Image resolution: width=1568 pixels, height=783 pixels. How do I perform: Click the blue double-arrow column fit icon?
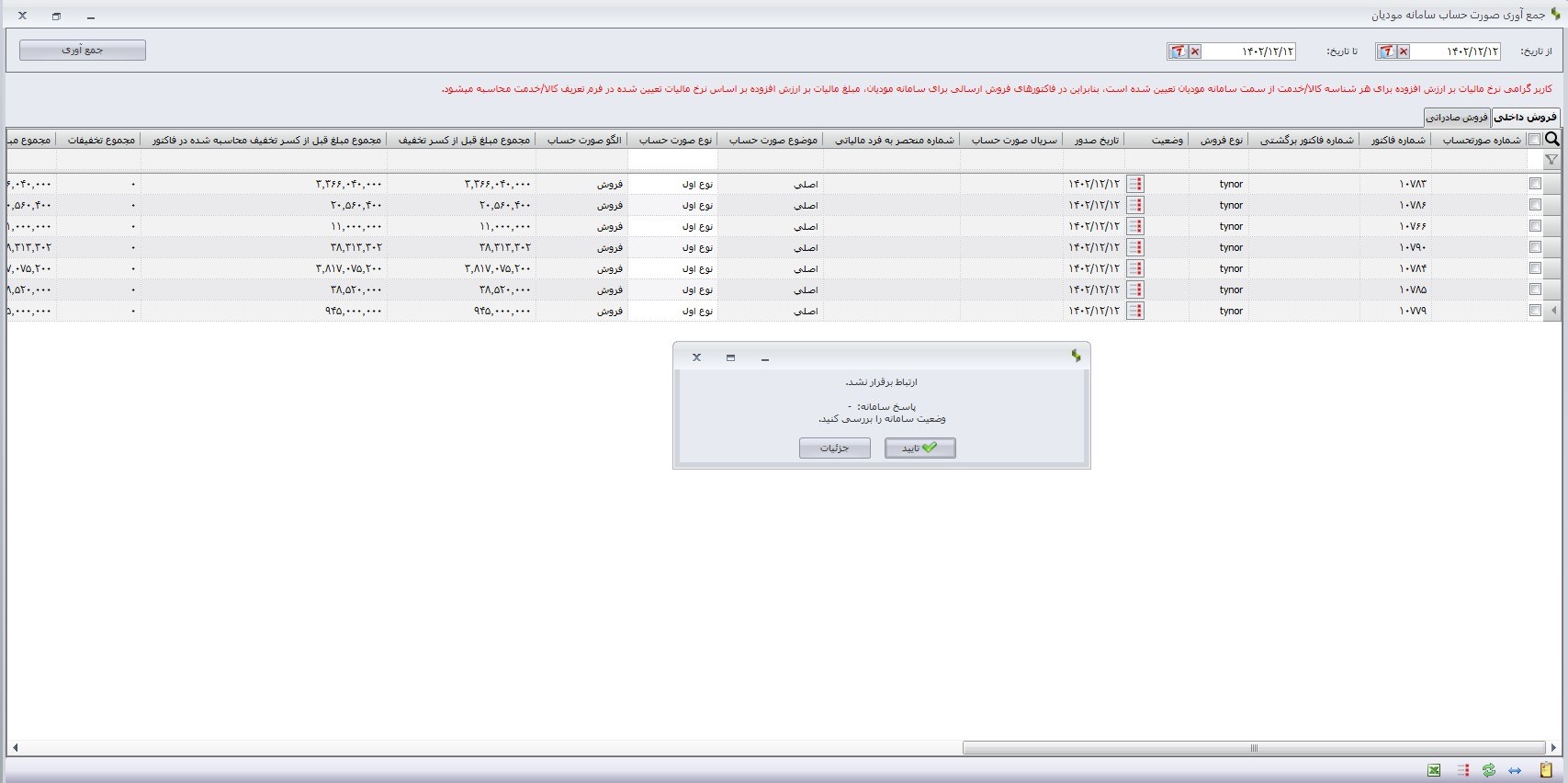[1515, 770]
